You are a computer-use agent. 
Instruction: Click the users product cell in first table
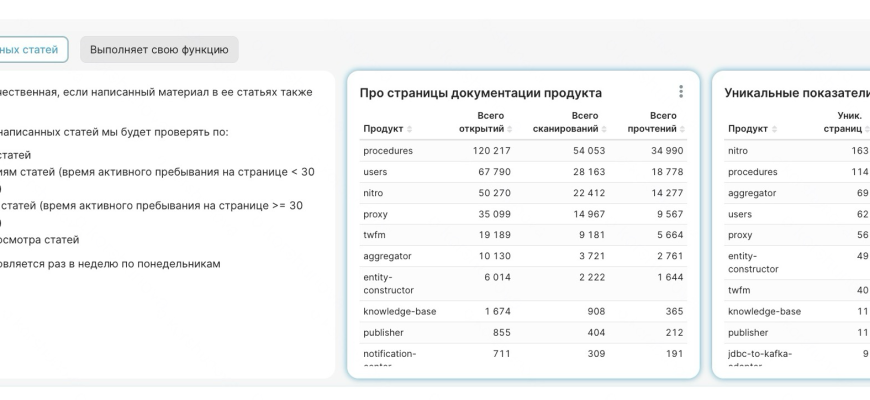click(x=376, y=172)
